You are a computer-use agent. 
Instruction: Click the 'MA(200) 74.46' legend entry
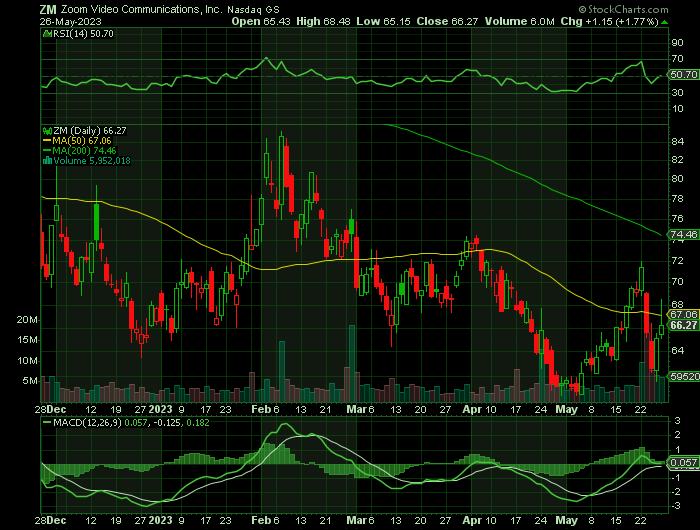click(84, 150)
